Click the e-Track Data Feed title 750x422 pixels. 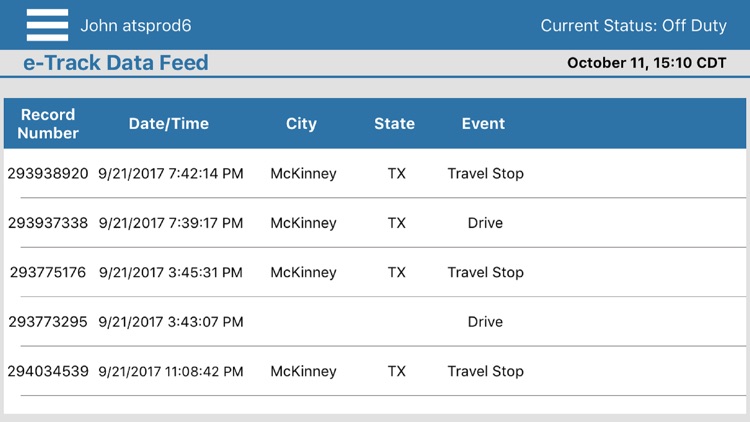116,63
